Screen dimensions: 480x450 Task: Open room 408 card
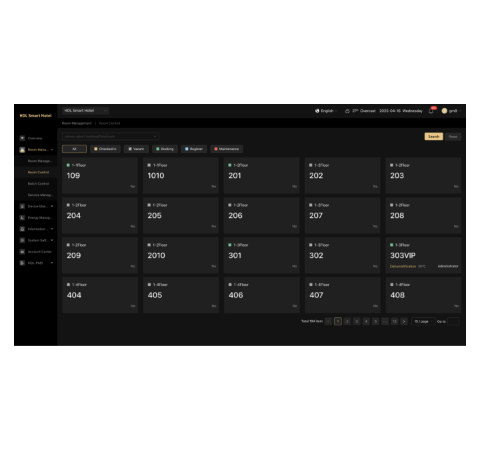tap(423, 295)
